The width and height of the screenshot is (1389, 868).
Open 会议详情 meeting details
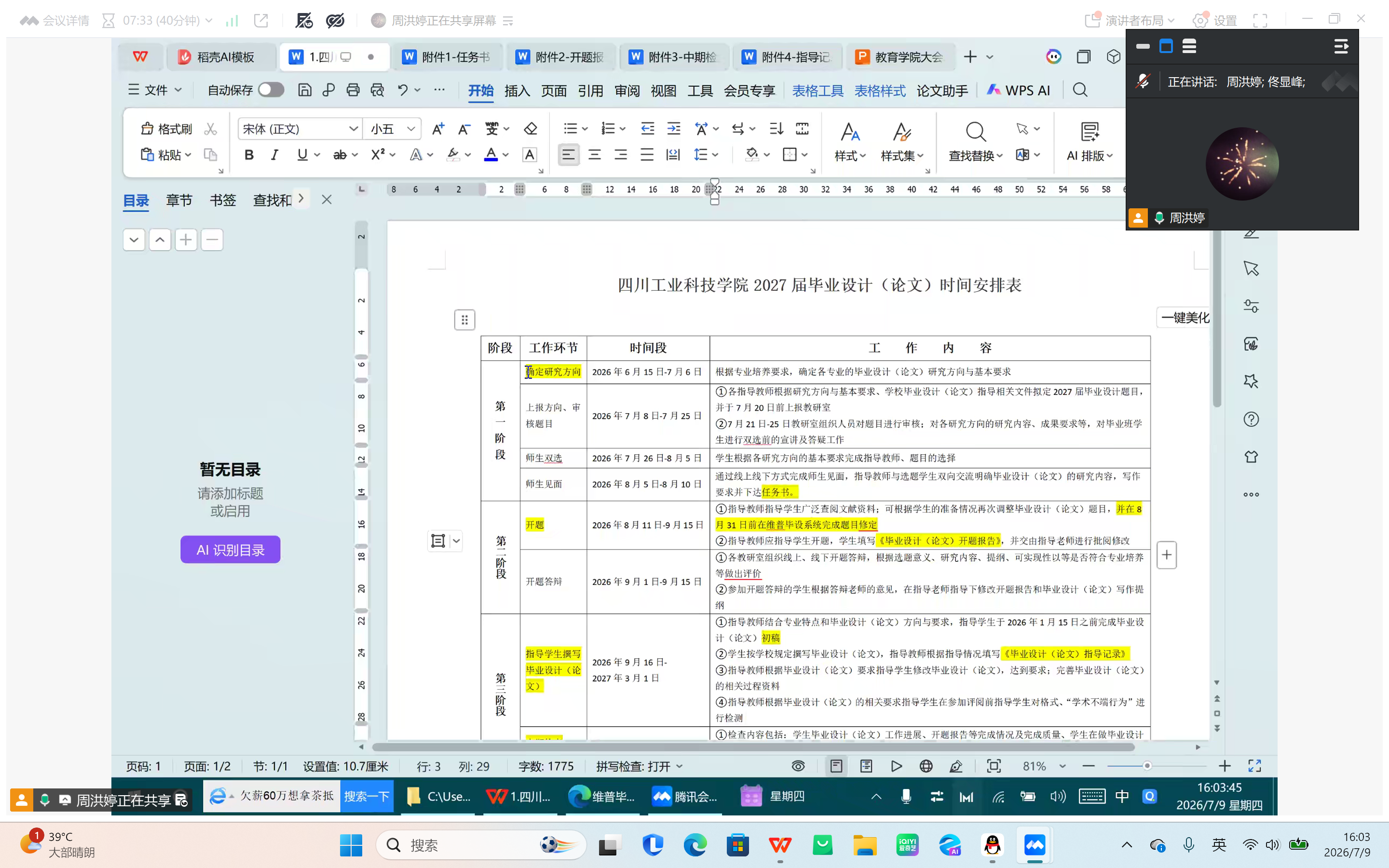[x=54, y=21]
